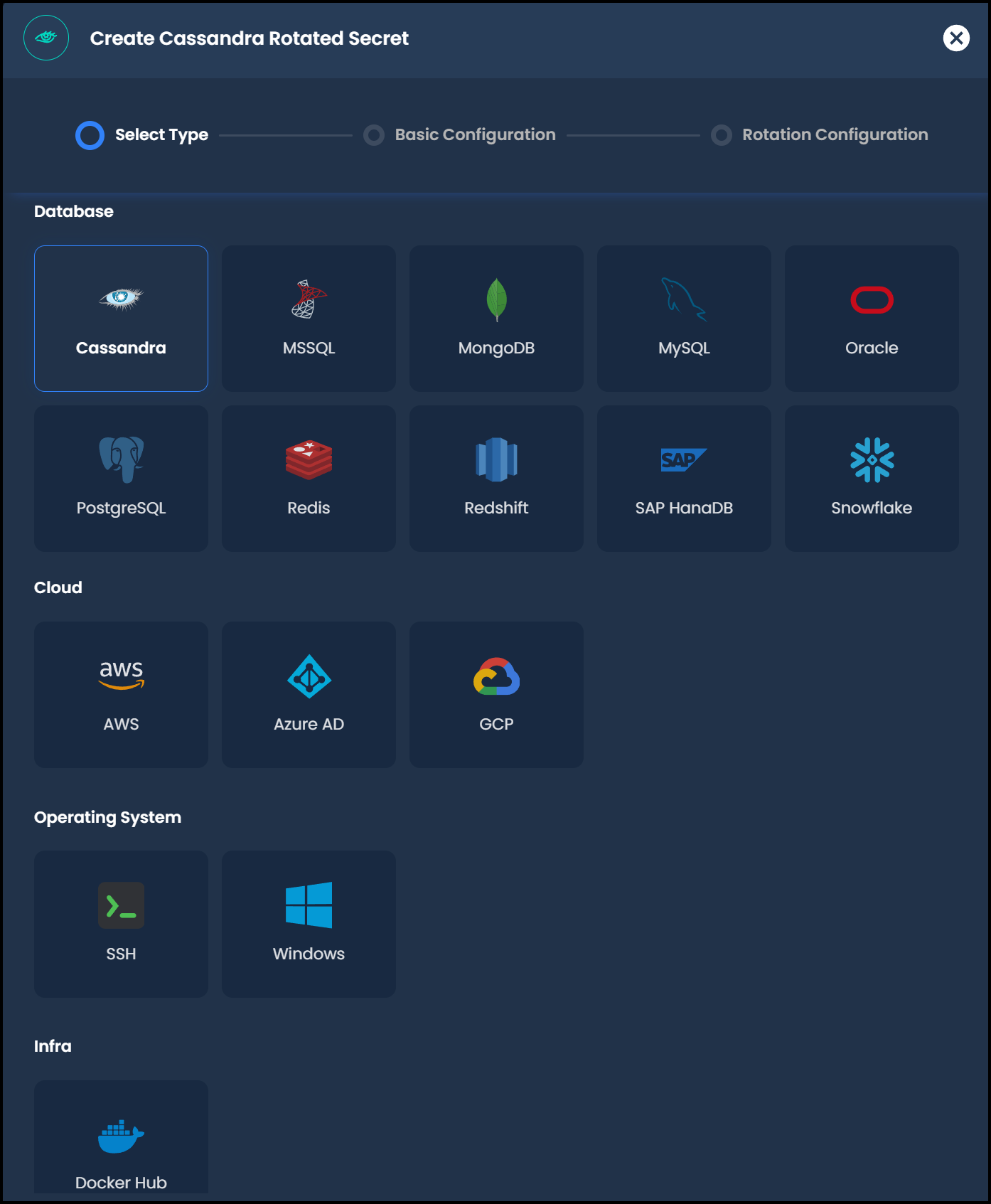Click the MongoDB label text
991x1204 pixels.
[x=496, y=348]
